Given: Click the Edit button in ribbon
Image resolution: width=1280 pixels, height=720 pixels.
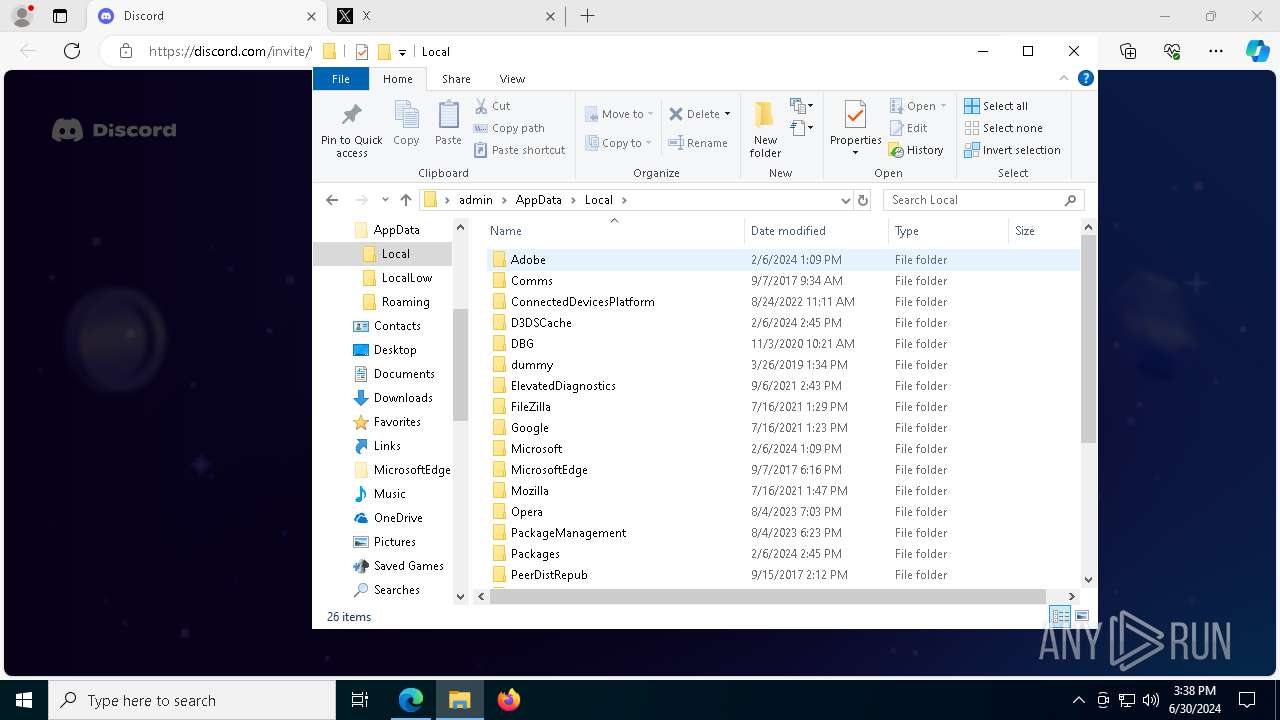Looking at the screenshot, I should tap(908, 128).
